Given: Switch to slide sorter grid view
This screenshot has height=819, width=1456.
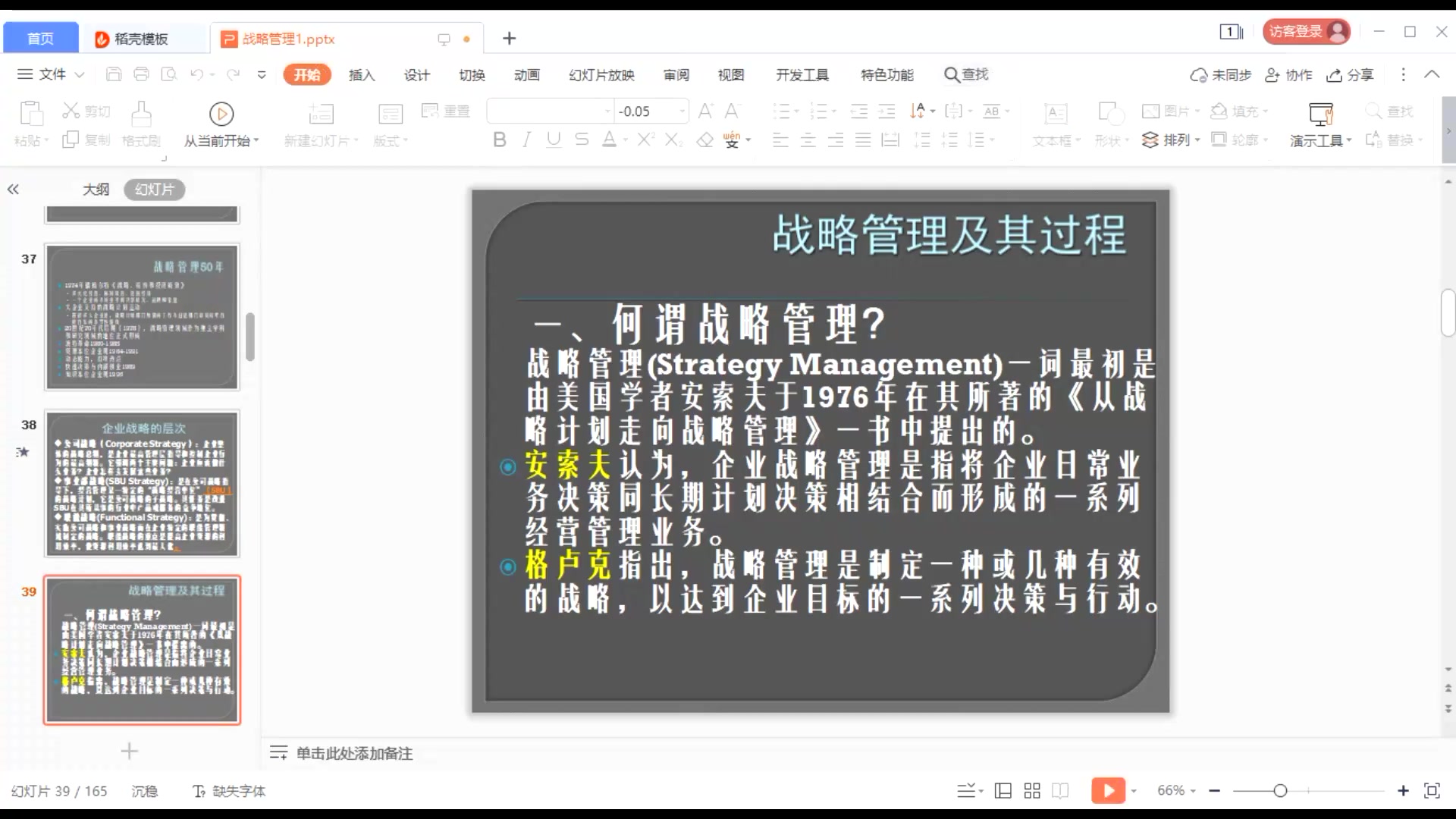Looking at the screenshot, I should (x=1032, y=791).
